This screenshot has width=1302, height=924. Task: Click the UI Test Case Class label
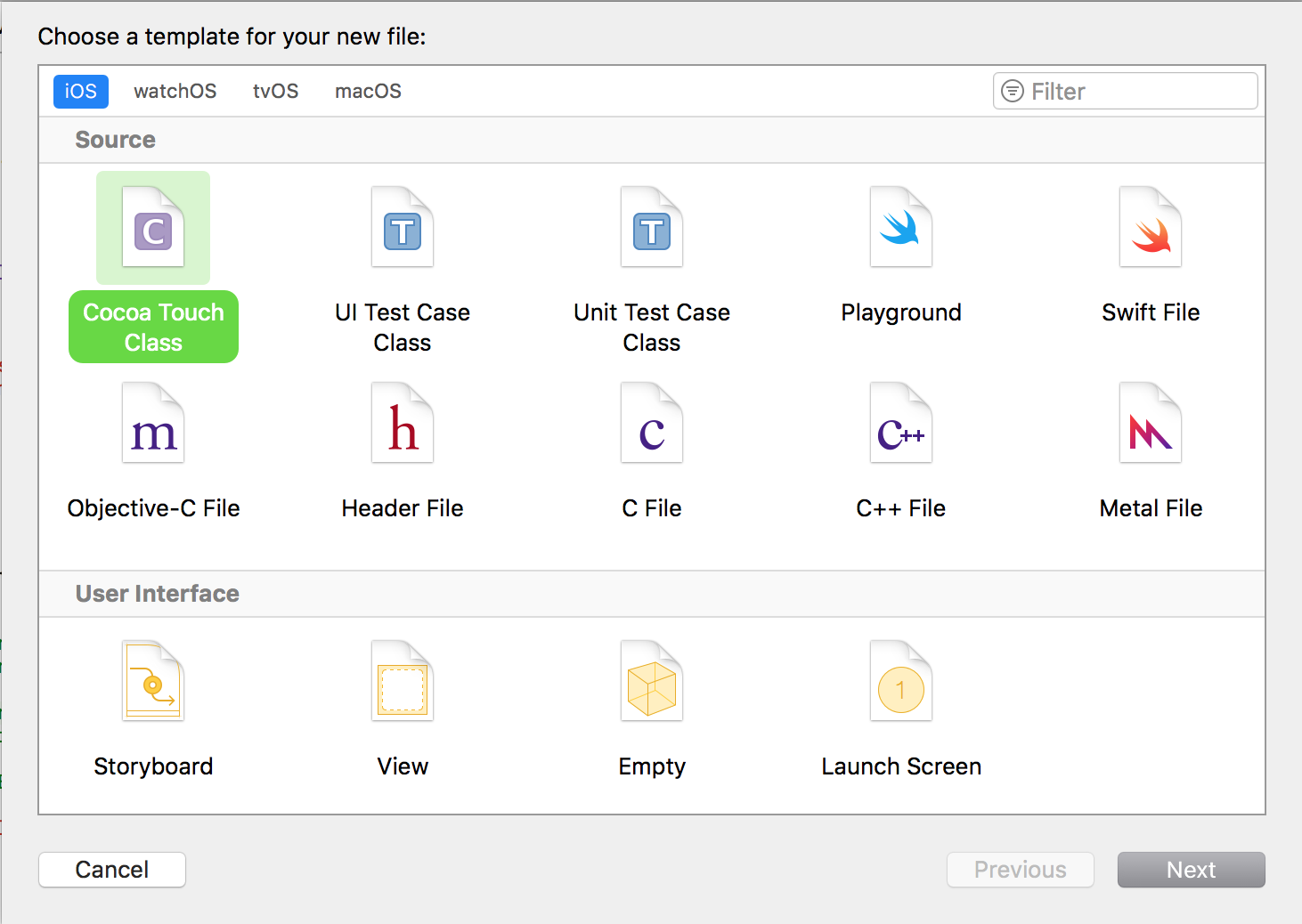point(403,327)
